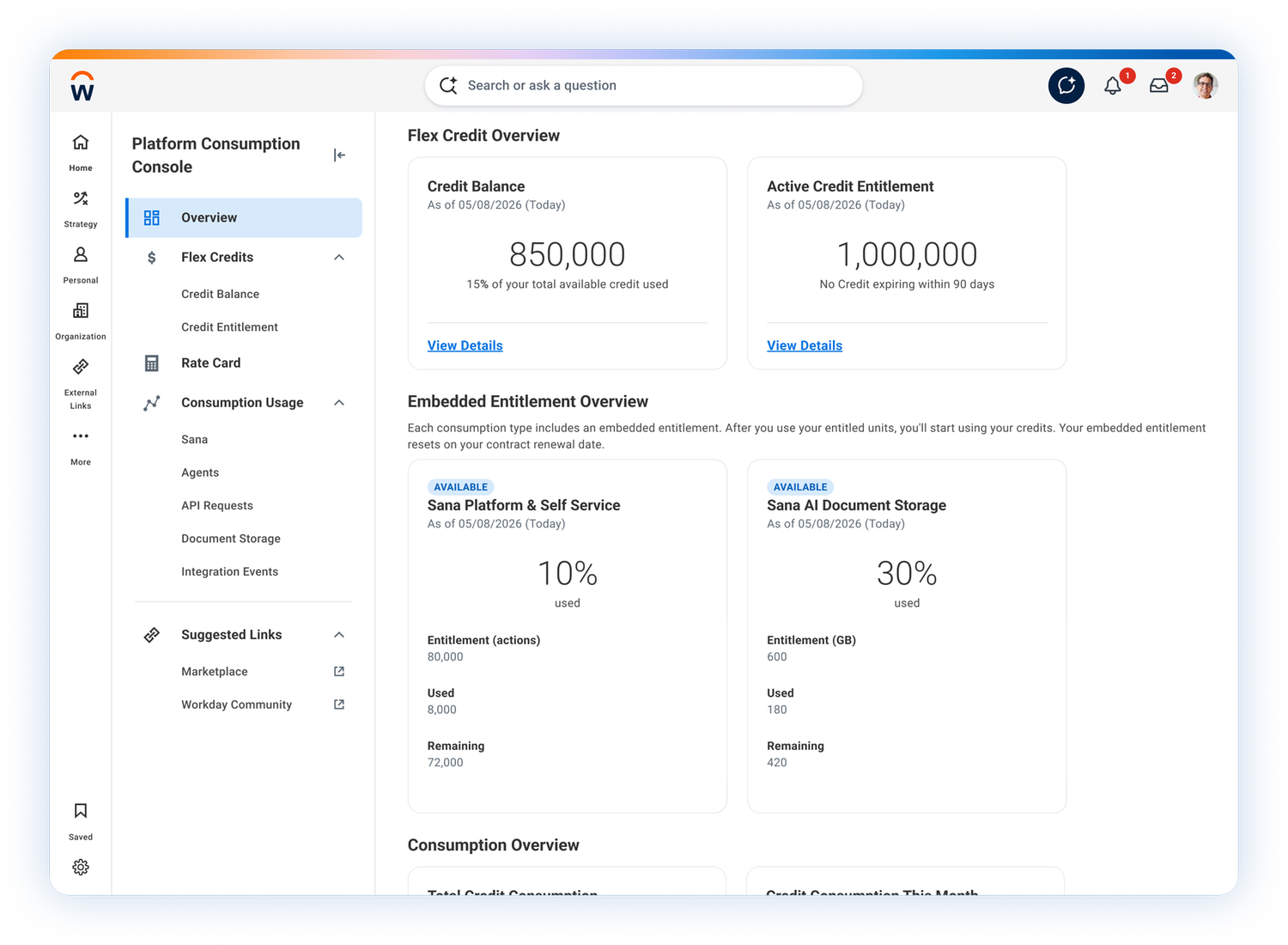
Task: Click the Sana AI Document Storage title
Action: coord(856,505)
